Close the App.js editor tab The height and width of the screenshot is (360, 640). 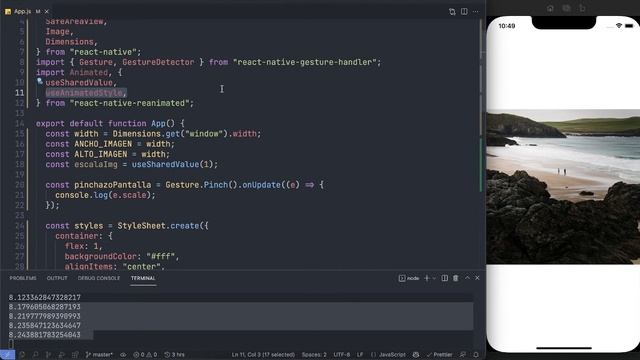[47, 11]
